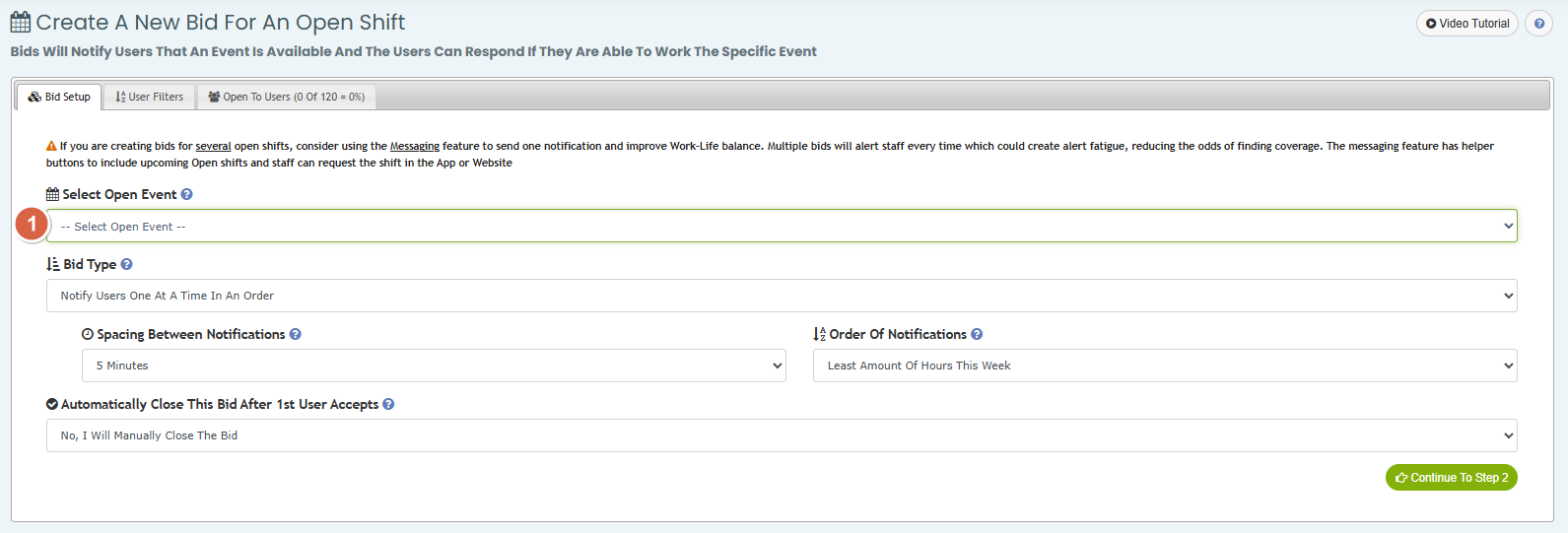Screen dimensions: 1568x533
Task: Open the Select Open Event dropdown
Action: tap(782, 227)
